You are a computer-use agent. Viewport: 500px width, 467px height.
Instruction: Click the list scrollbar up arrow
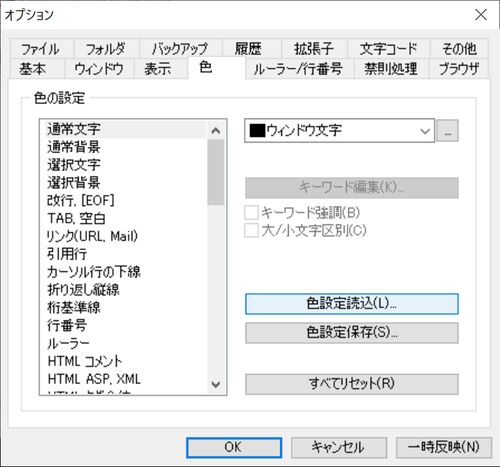216,130
